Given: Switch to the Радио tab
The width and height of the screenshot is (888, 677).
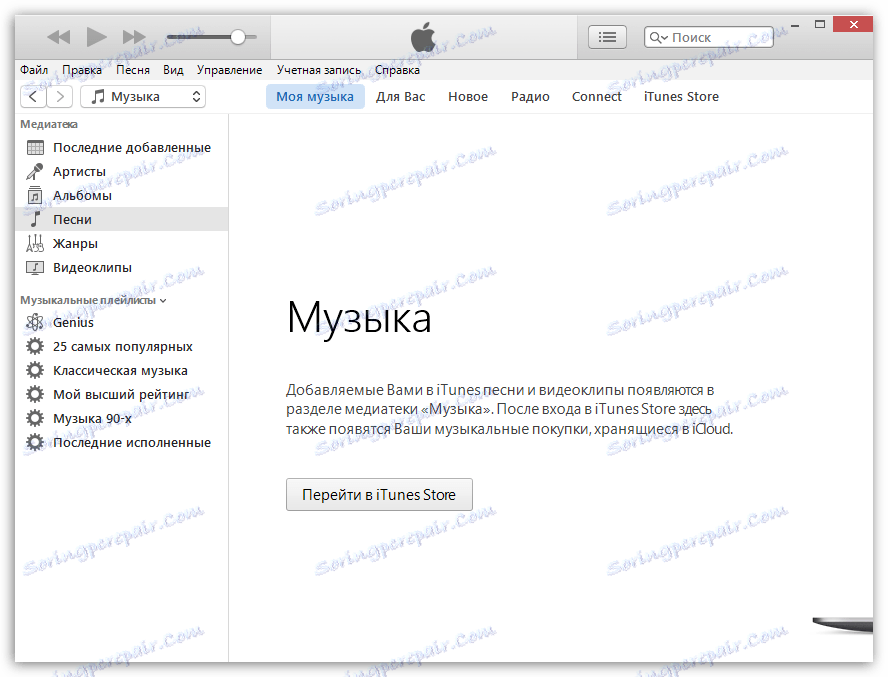Looking at the screenshot, I should coord(530,96).
